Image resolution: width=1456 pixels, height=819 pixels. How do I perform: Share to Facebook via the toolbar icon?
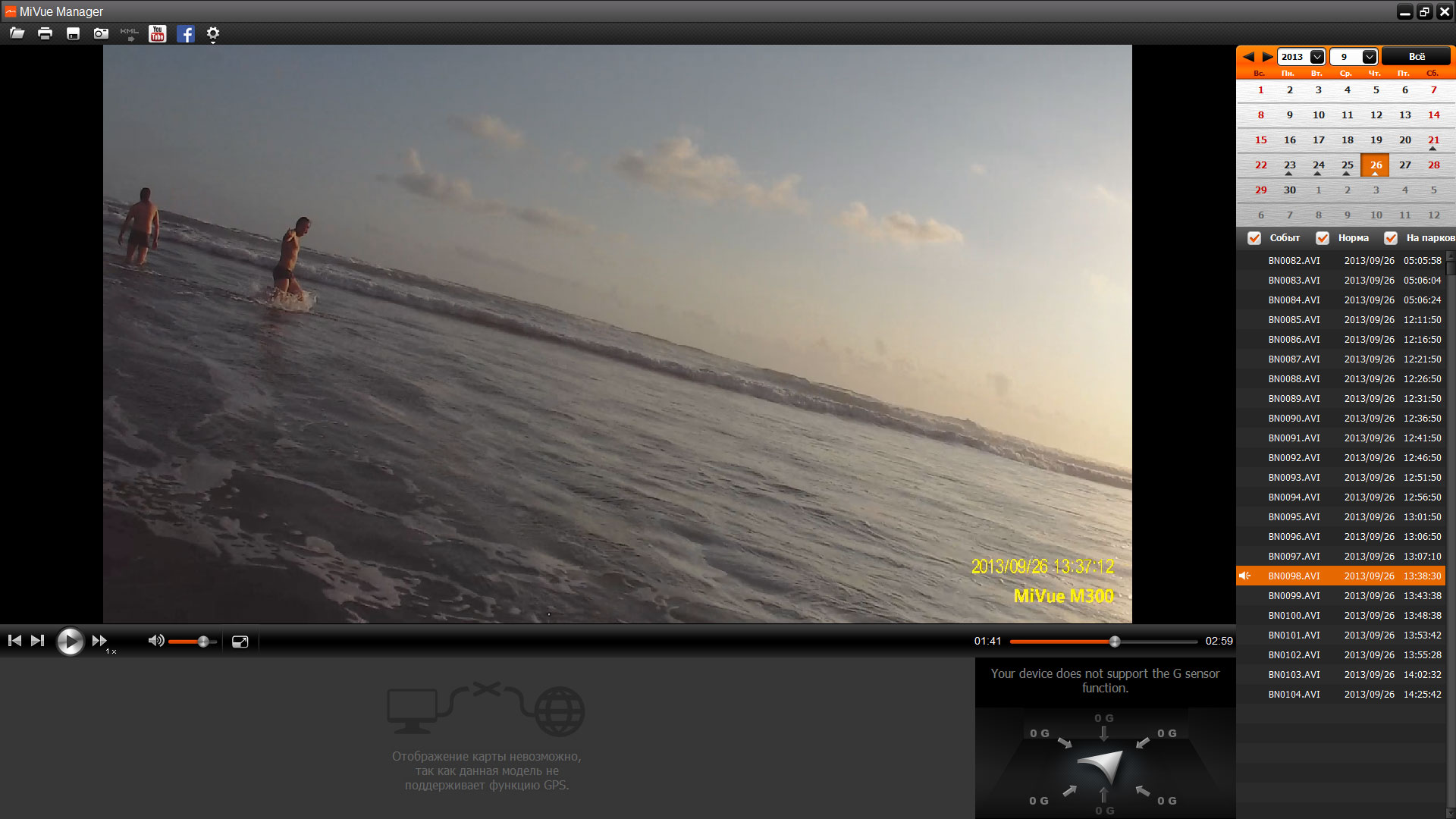coord(185,33)
